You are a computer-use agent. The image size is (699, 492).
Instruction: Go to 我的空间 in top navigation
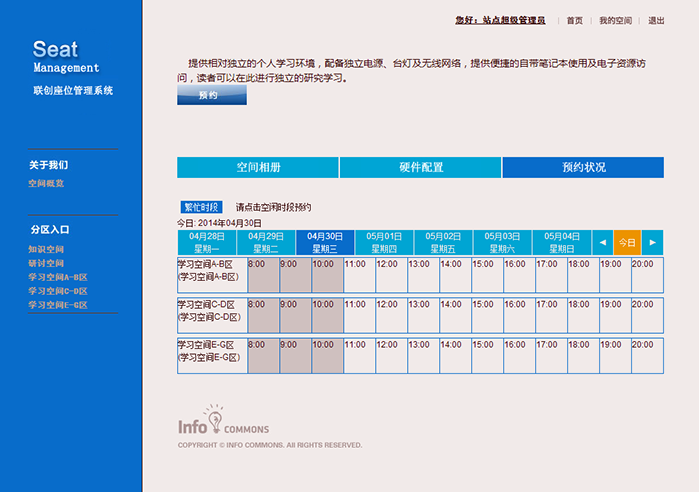(x=615, y=20)
